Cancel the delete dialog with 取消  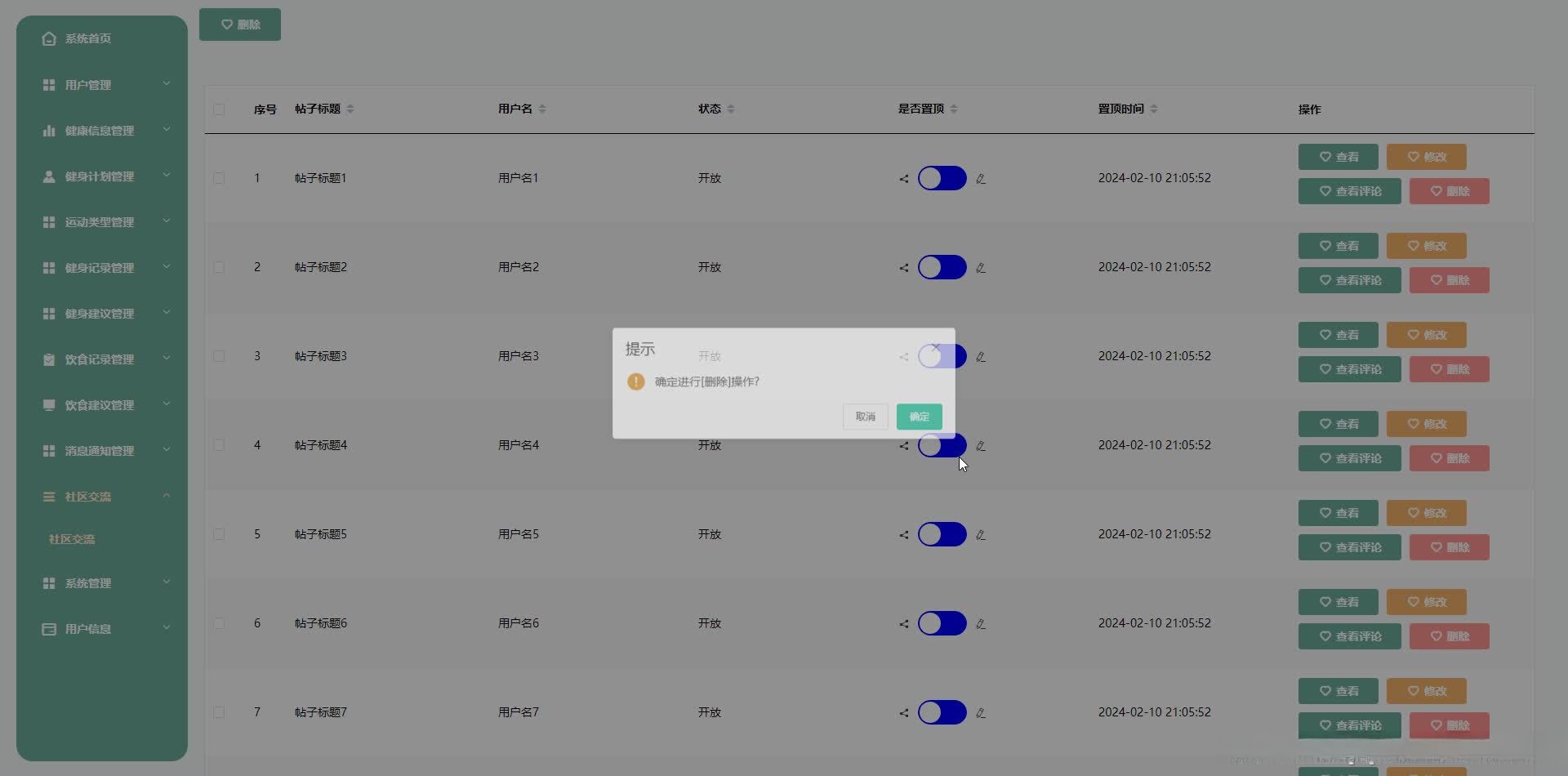point(865,417)
